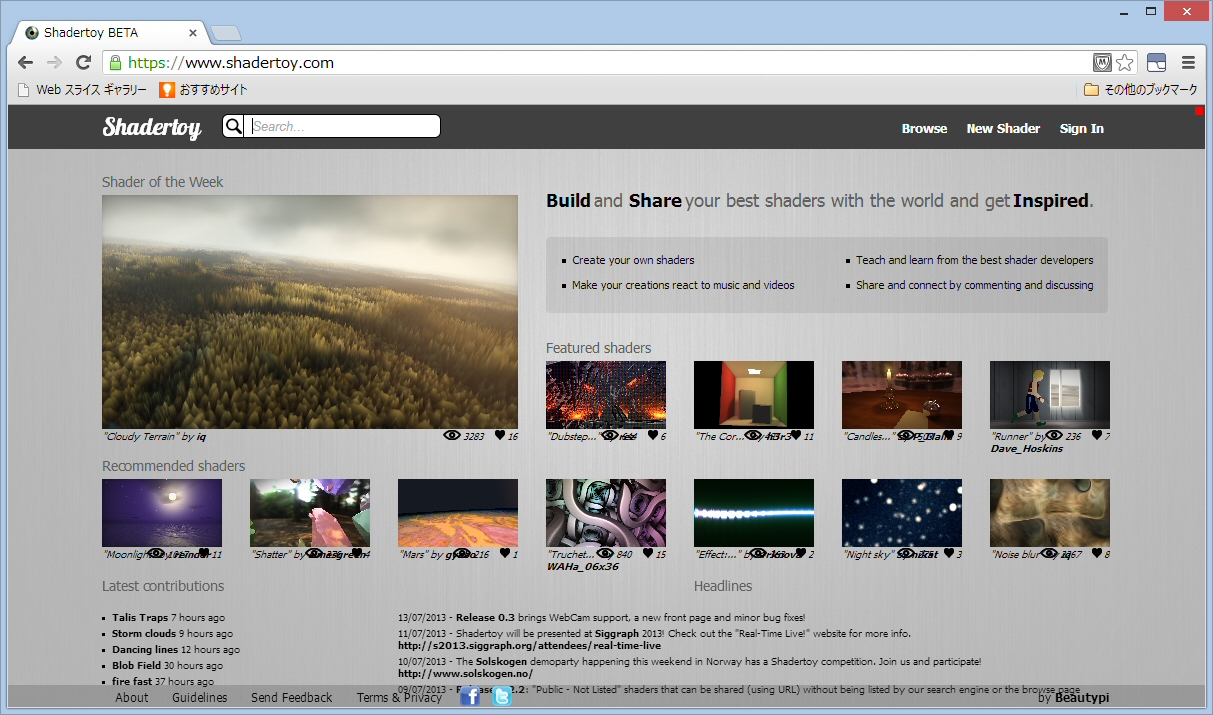Open the Night sky shader thumbnail
This screenshot has width=1213, height=715.
tap(902, 513)
